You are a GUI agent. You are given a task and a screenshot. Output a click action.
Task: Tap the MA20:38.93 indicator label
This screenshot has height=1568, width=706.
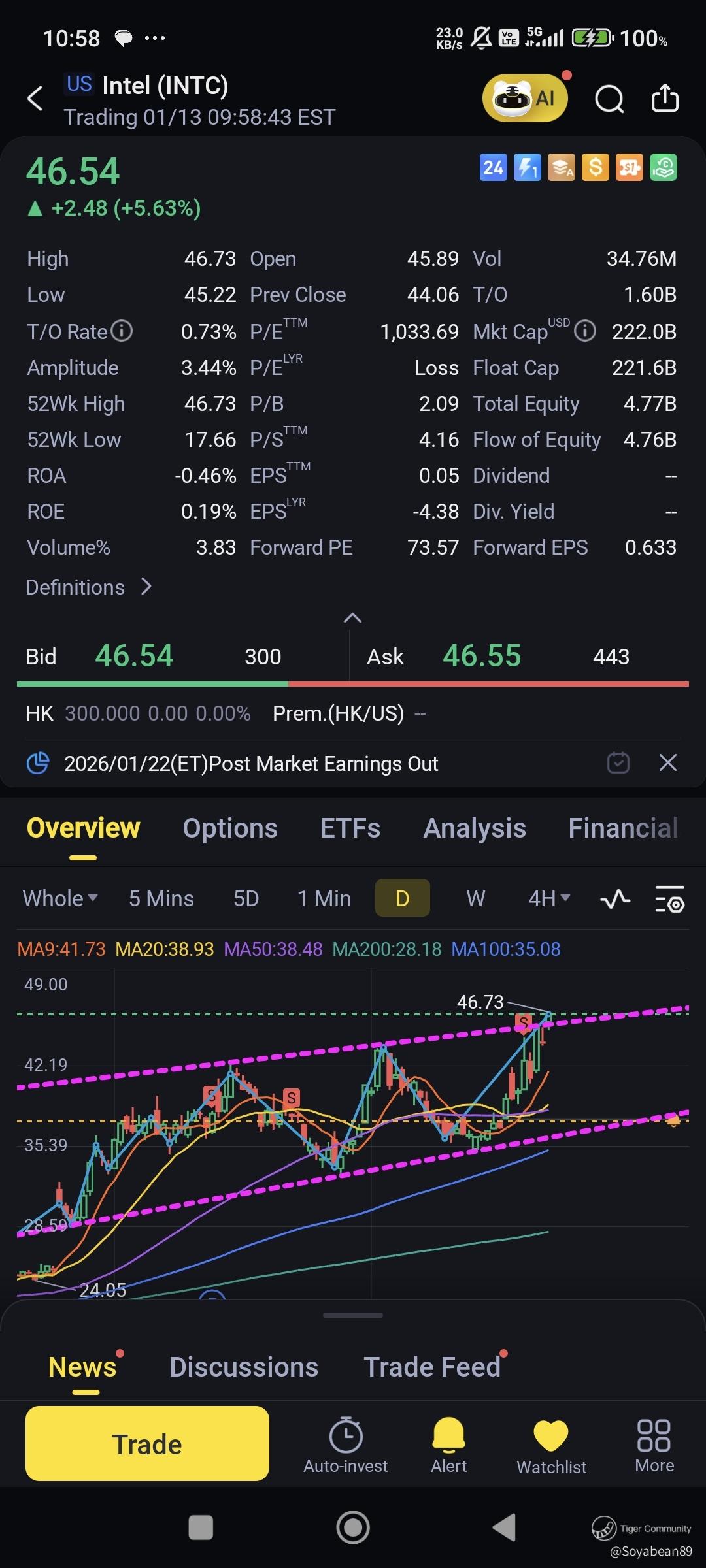coord(165,949)
